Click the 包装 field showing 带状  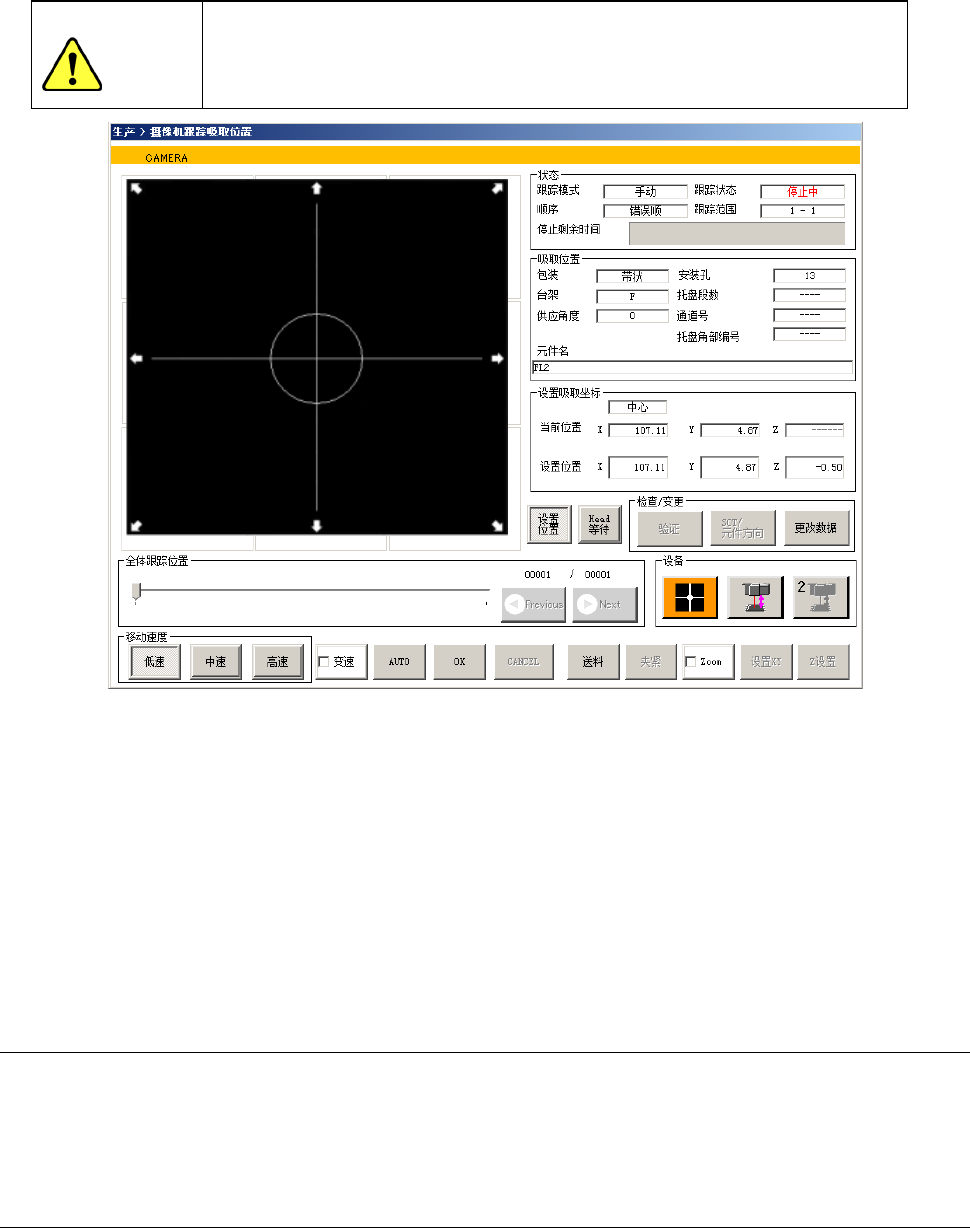click(x=632, y=276)
